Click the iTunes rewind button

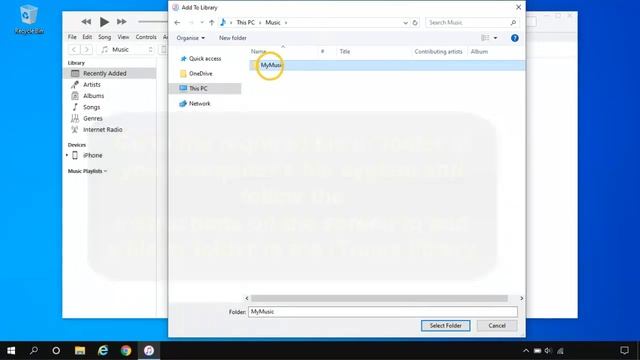click(x=86, y=22)
